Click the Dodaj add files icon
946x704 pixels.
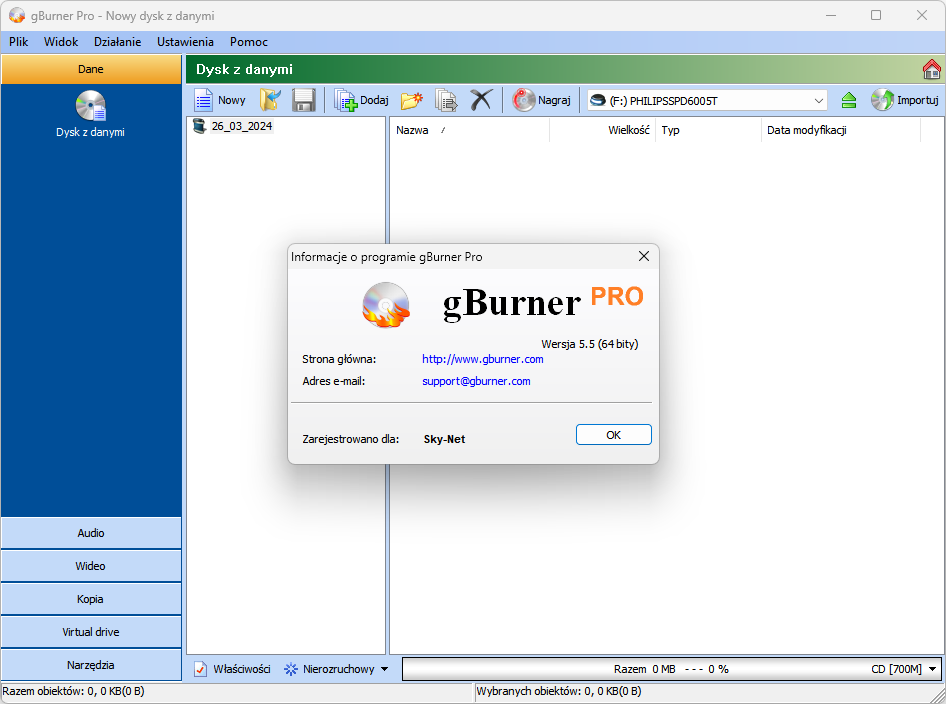pyautogui.click(x=346, y=100)
